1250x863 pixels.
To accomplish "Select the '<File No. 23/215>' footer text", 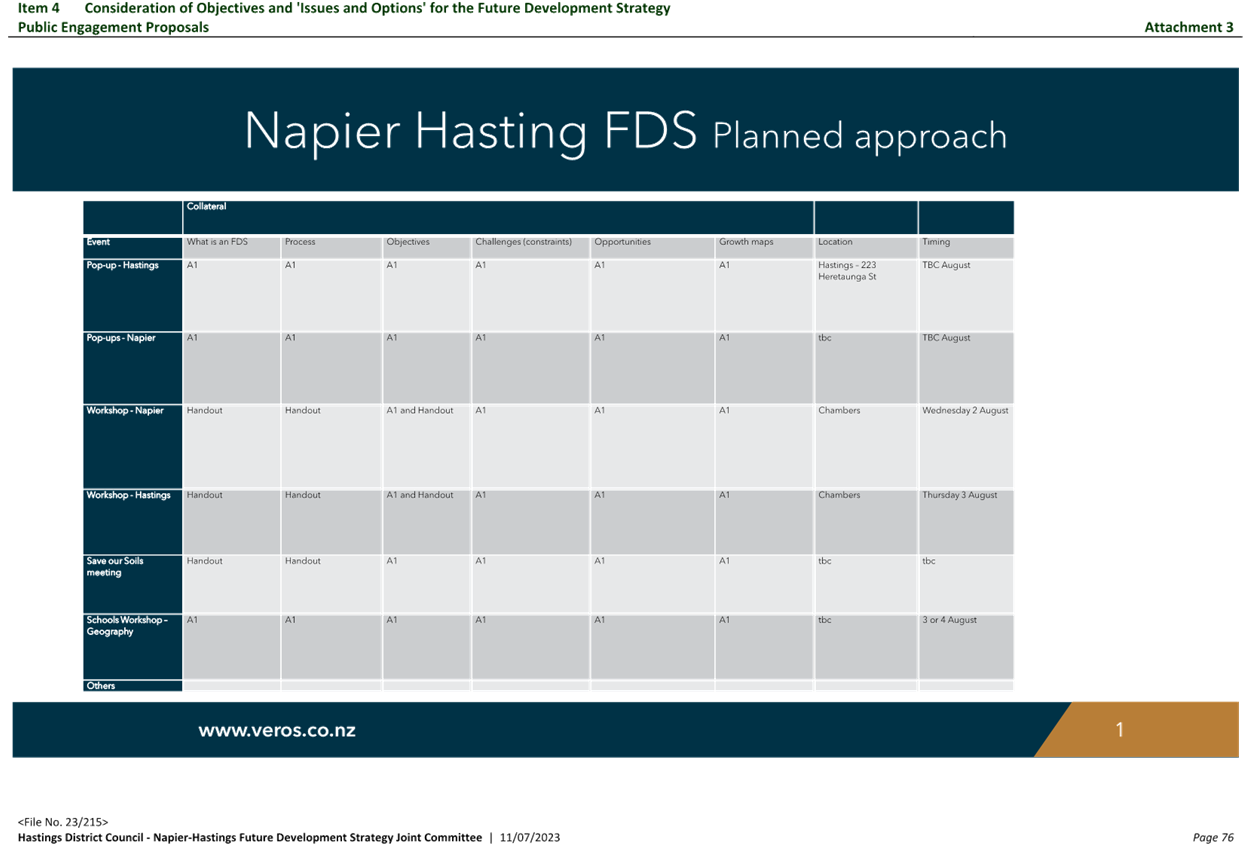I will pyautogui.click(x=63, y=823).
